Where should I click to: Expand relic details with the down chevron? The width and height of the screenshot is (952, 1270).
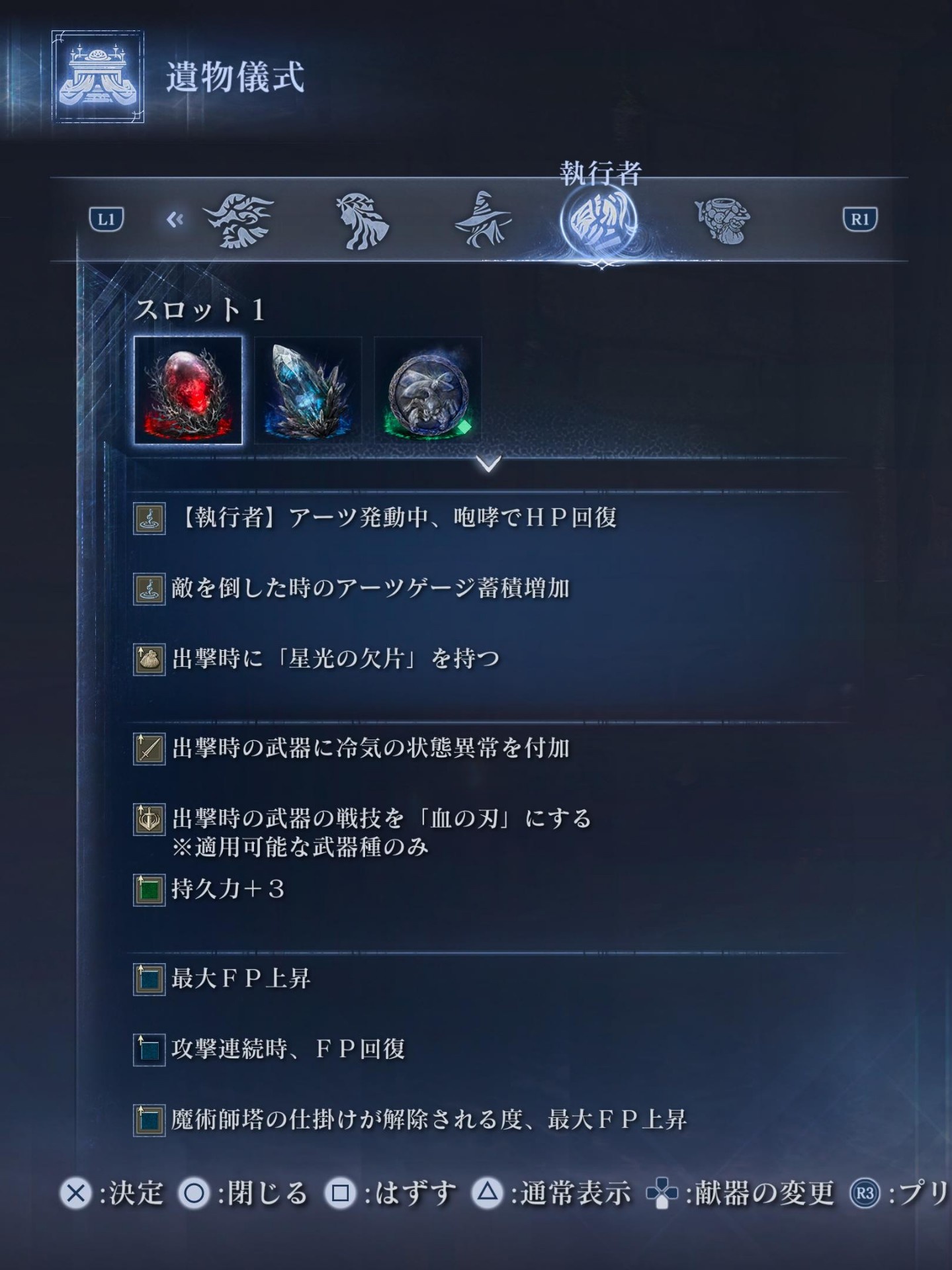coord(488,464)
